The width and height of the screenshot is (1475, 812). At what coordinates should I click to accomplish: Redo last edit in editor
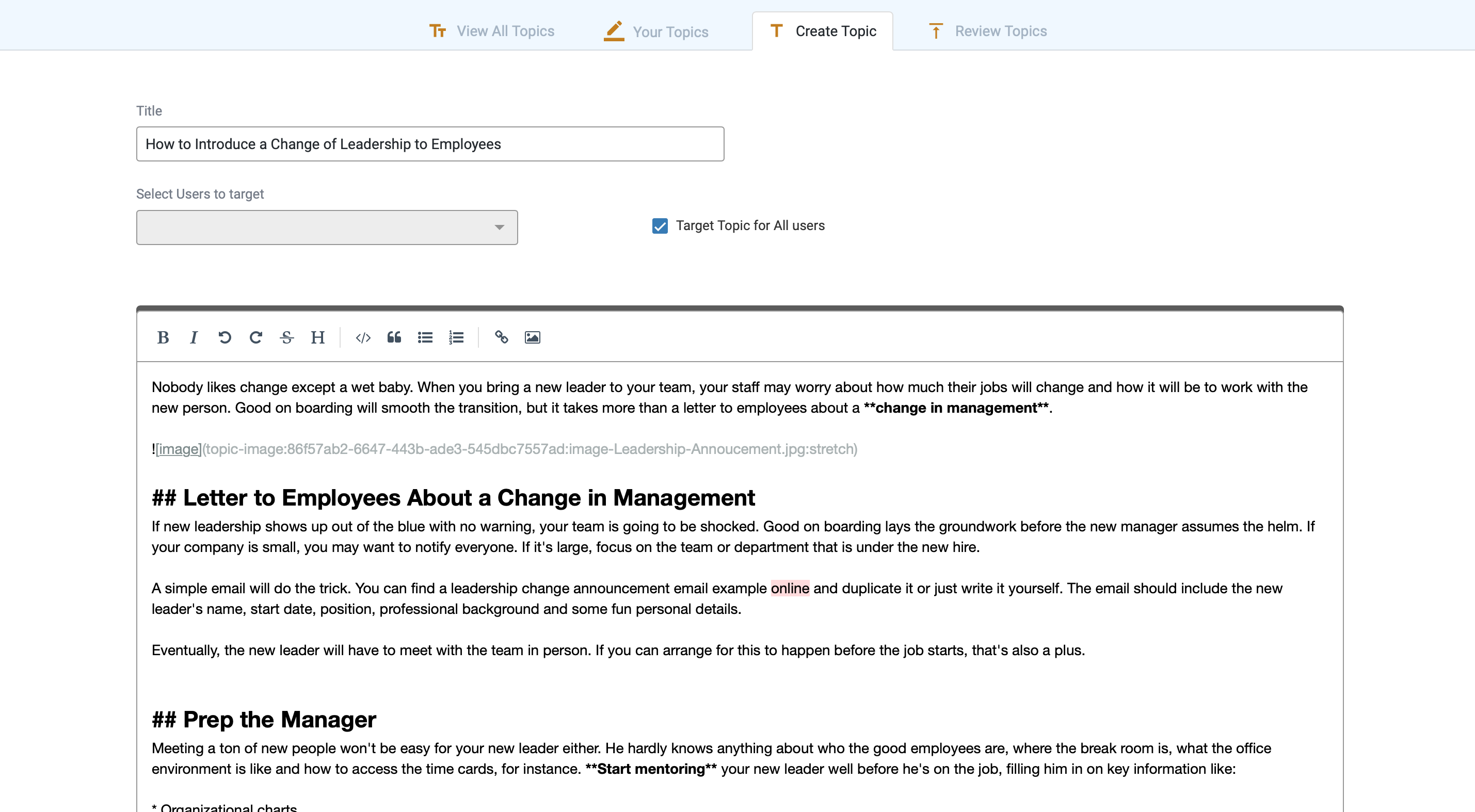point(256,337)
